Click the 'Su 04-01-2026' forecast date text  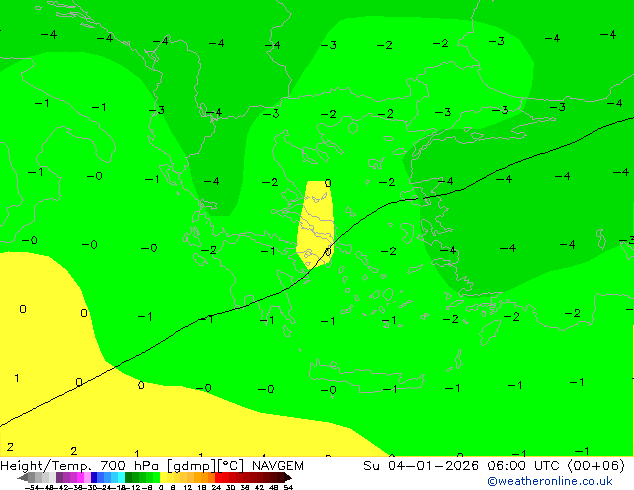click(x=421, y=466)
